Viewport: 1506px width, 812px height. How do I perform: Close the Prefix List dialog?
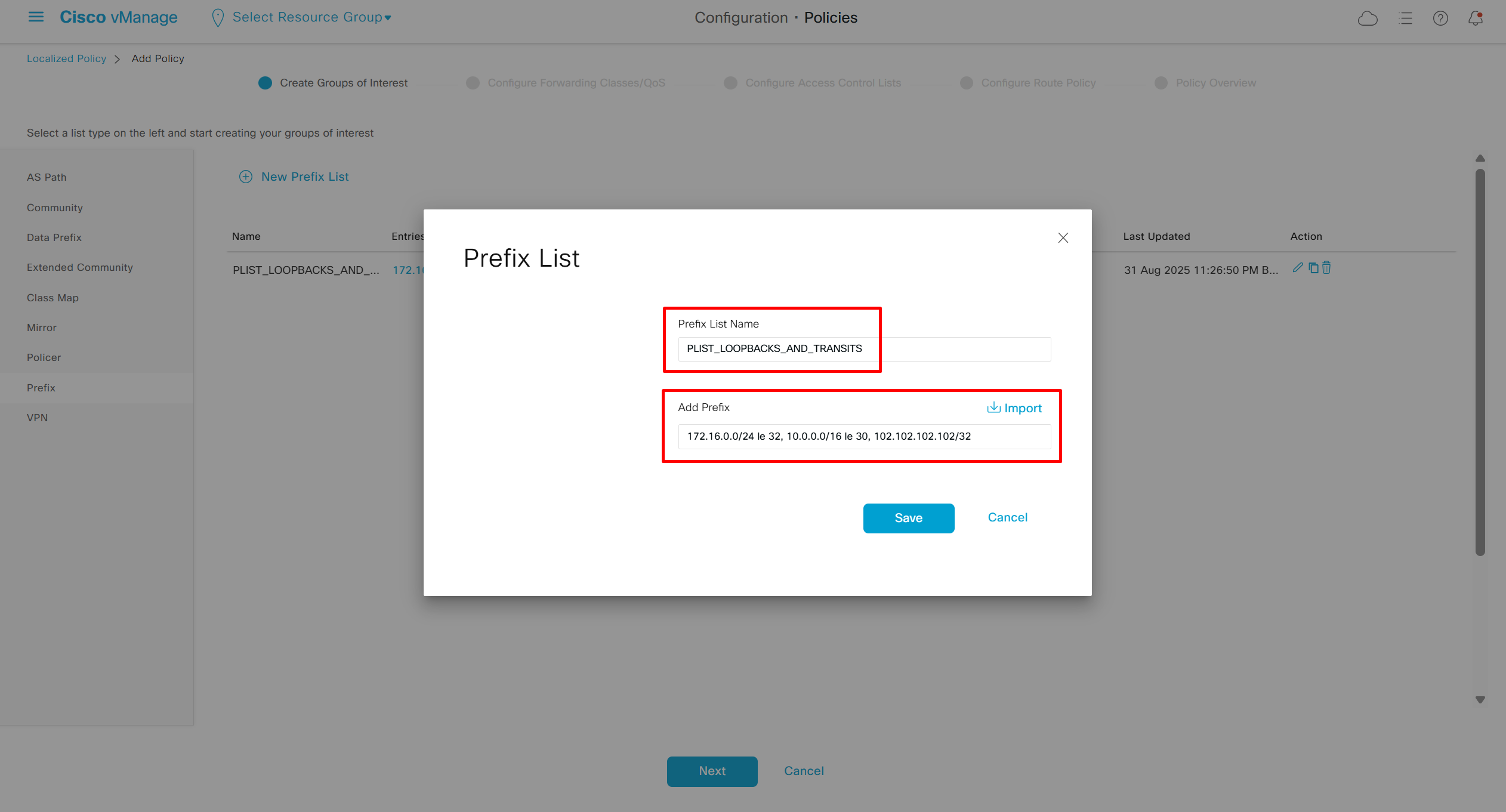[1063, 238]
